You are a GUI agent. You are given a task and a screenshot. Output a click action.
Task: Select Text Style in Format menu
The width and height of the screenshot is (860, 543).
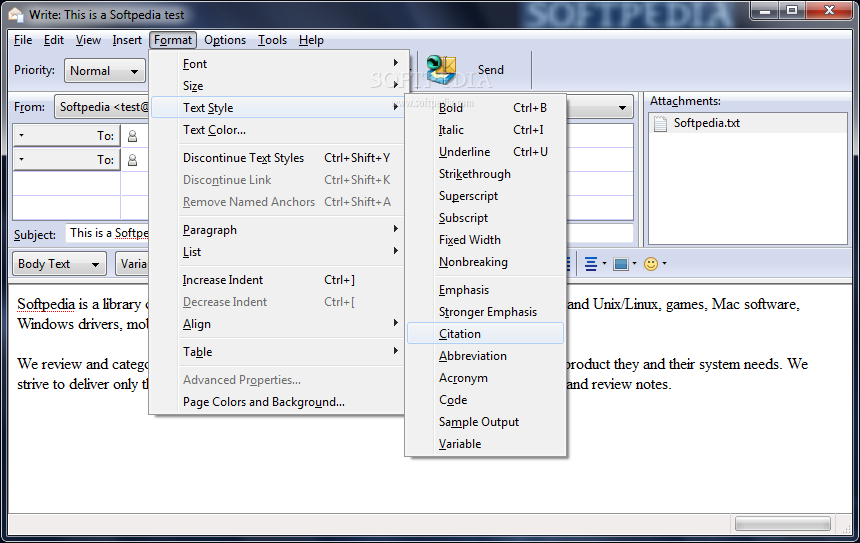tap(280, 108)
